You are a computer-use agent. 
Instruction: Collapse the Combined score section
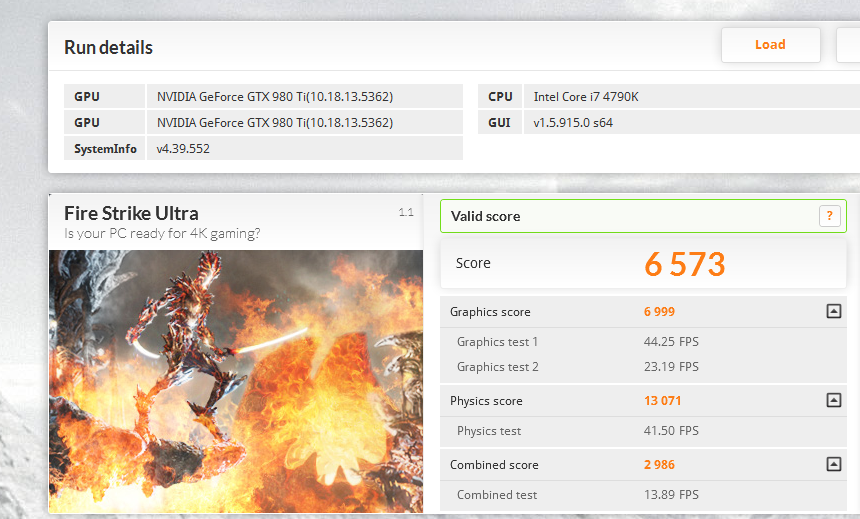pos(834,465)
